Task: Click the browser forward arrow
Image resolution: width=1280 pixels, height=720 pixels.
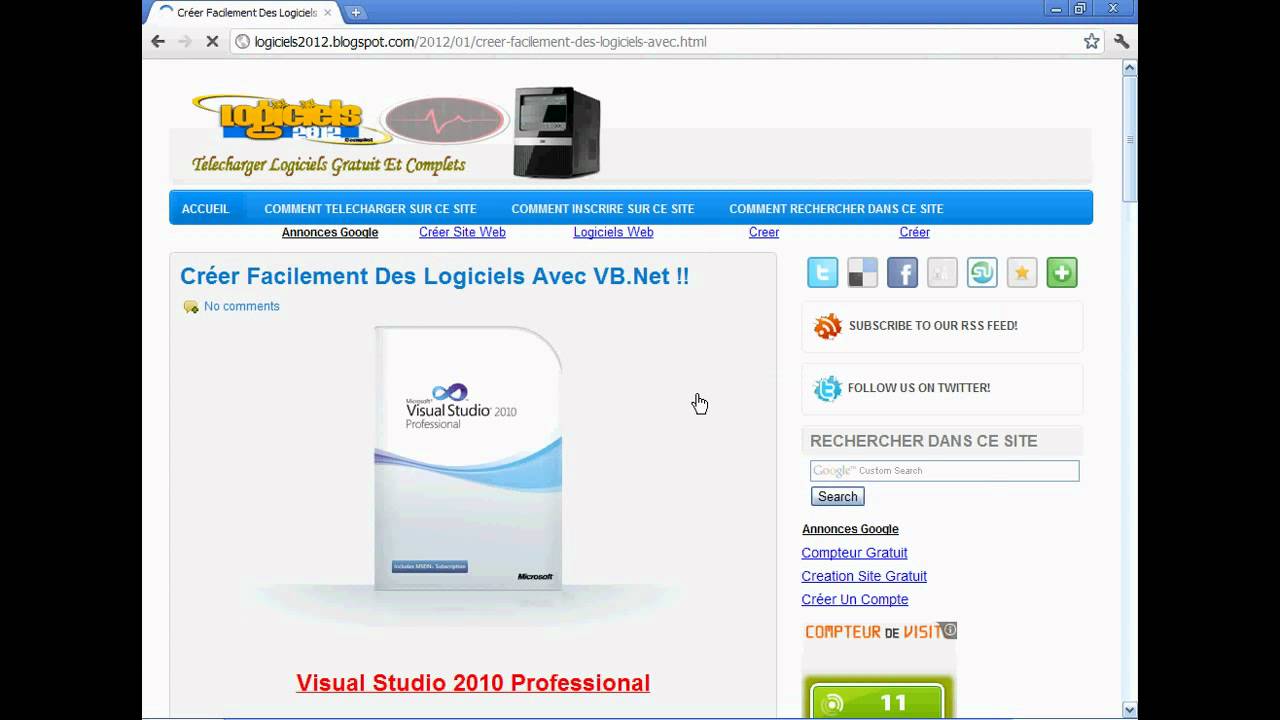Action: point(185,41)
